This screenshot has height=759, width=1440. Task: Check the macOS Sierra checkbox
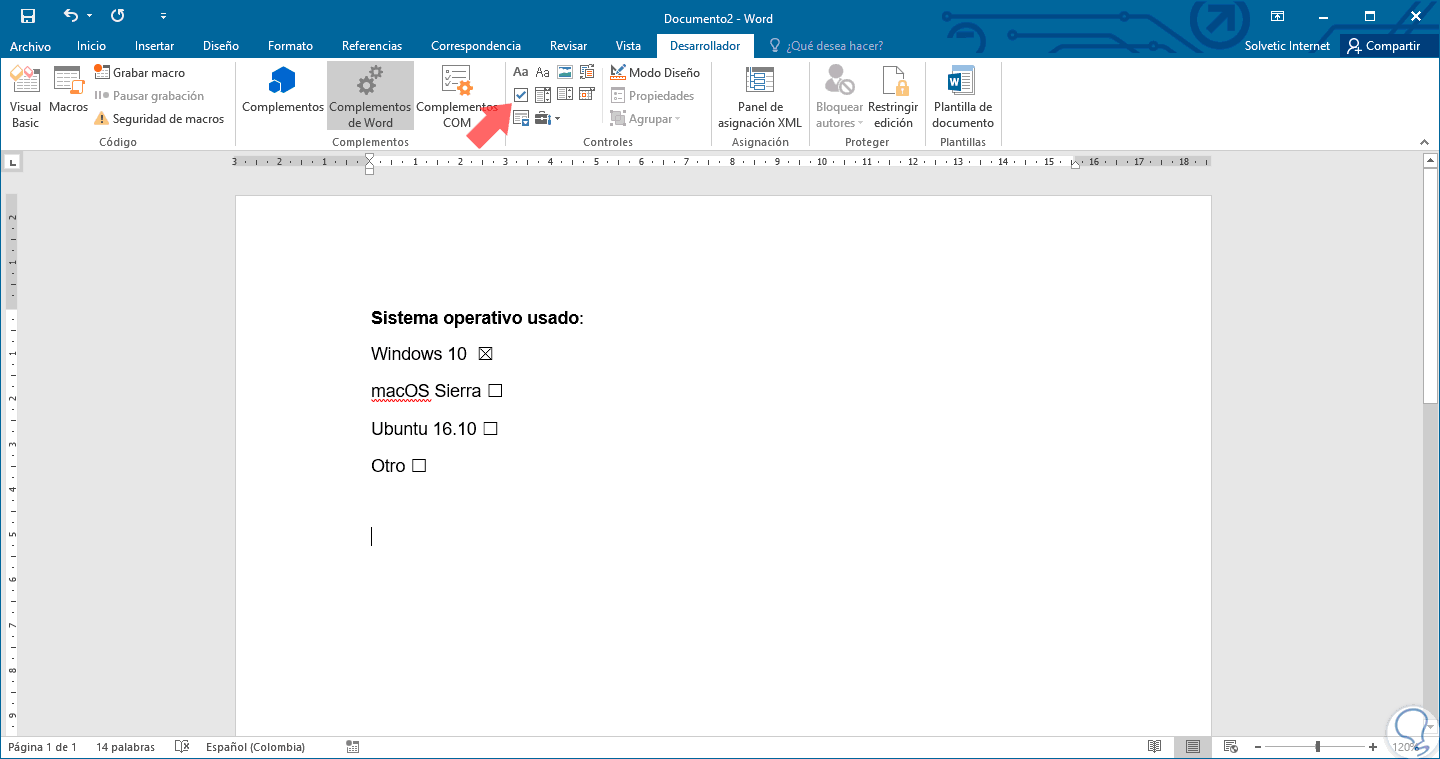(x=495, y=391)
